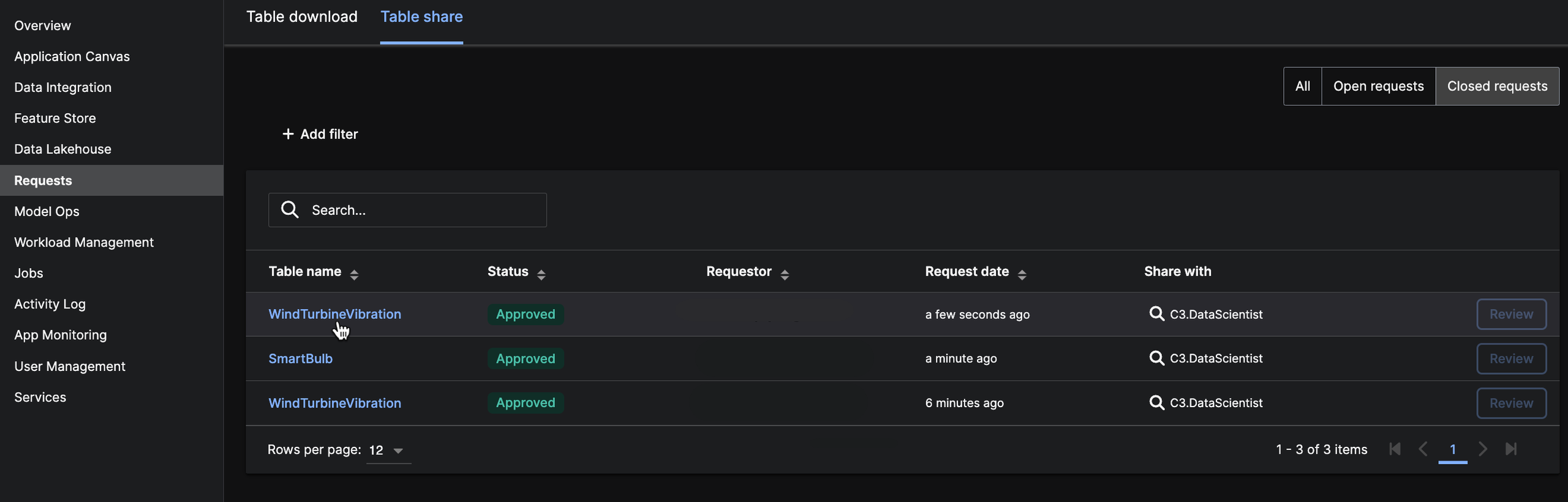Open Rows per page dropdown
1568x502 pixels.
pyautogui.click(x=388, y=451)
